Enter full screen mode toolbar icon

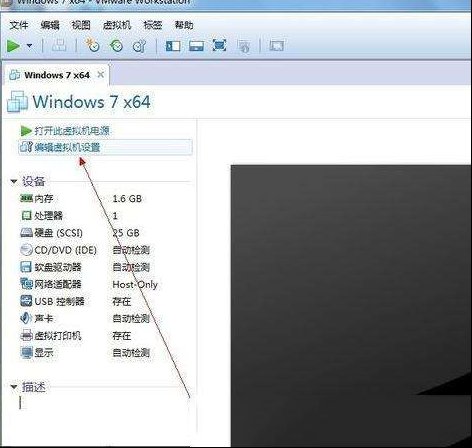(219, 45)
